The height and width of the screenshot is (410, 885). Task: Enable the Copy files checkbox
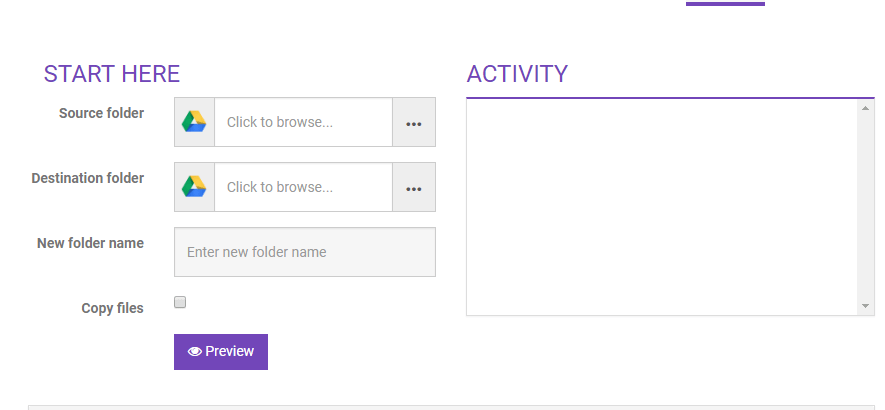click(180, 302)
